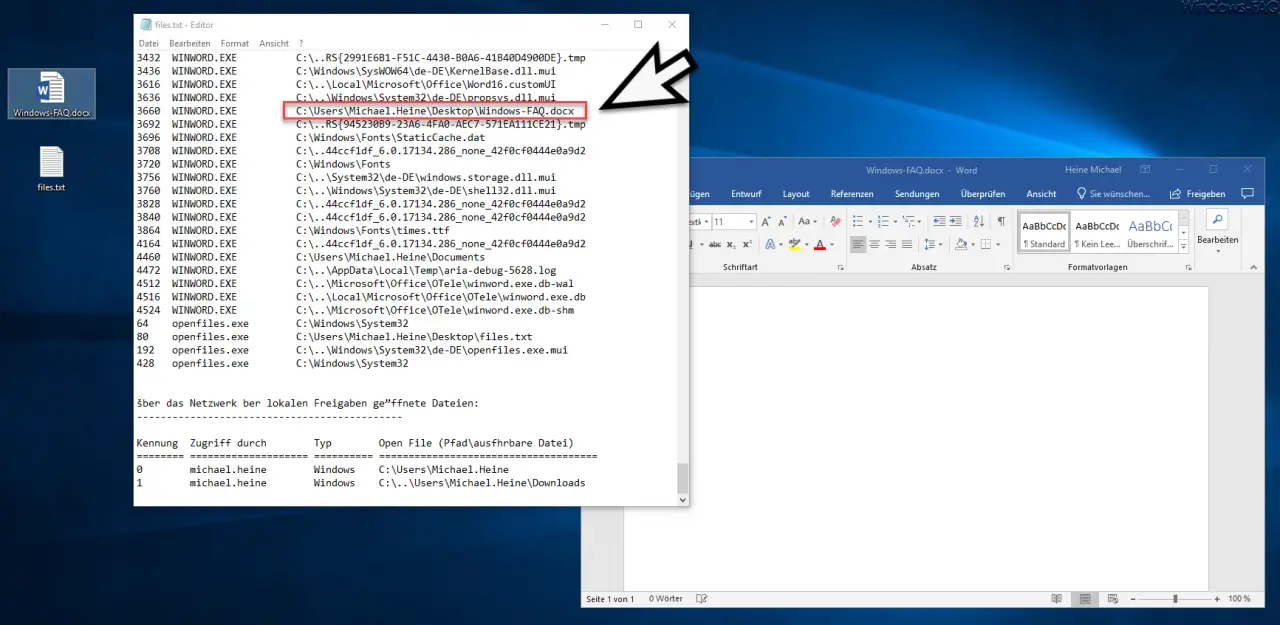Open Format menu in Editor
The image size is (1280, 625).
(235, 44)
